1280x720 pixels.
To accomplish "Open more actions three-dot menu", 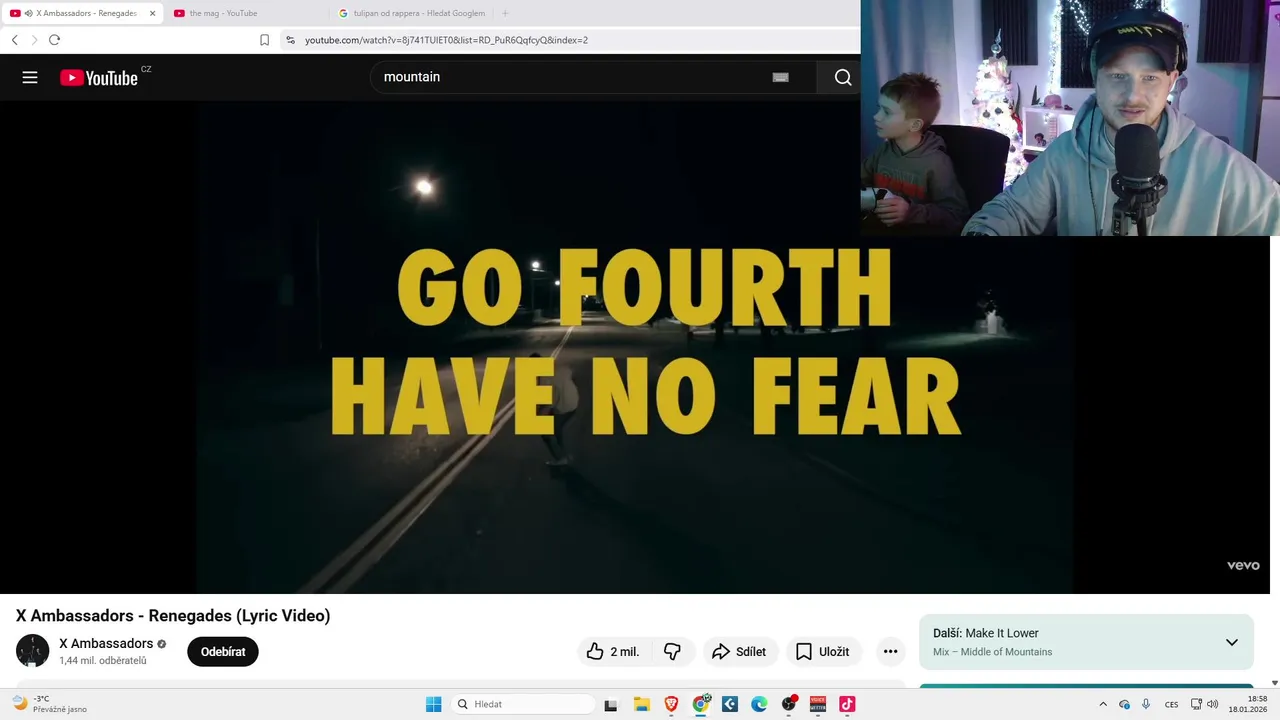I will [890, 652].
